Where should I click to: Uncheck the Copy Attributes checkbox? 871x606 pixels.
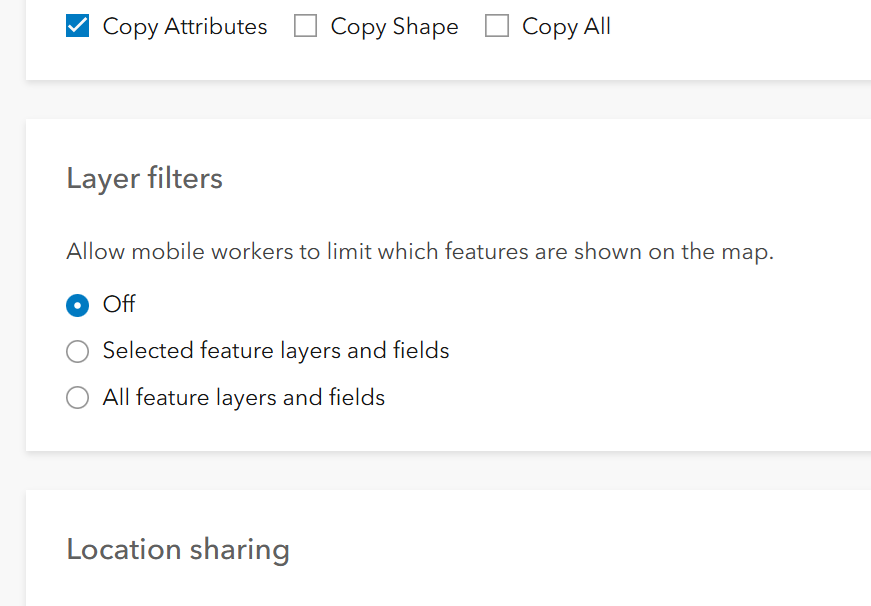(x=78, y=27)
